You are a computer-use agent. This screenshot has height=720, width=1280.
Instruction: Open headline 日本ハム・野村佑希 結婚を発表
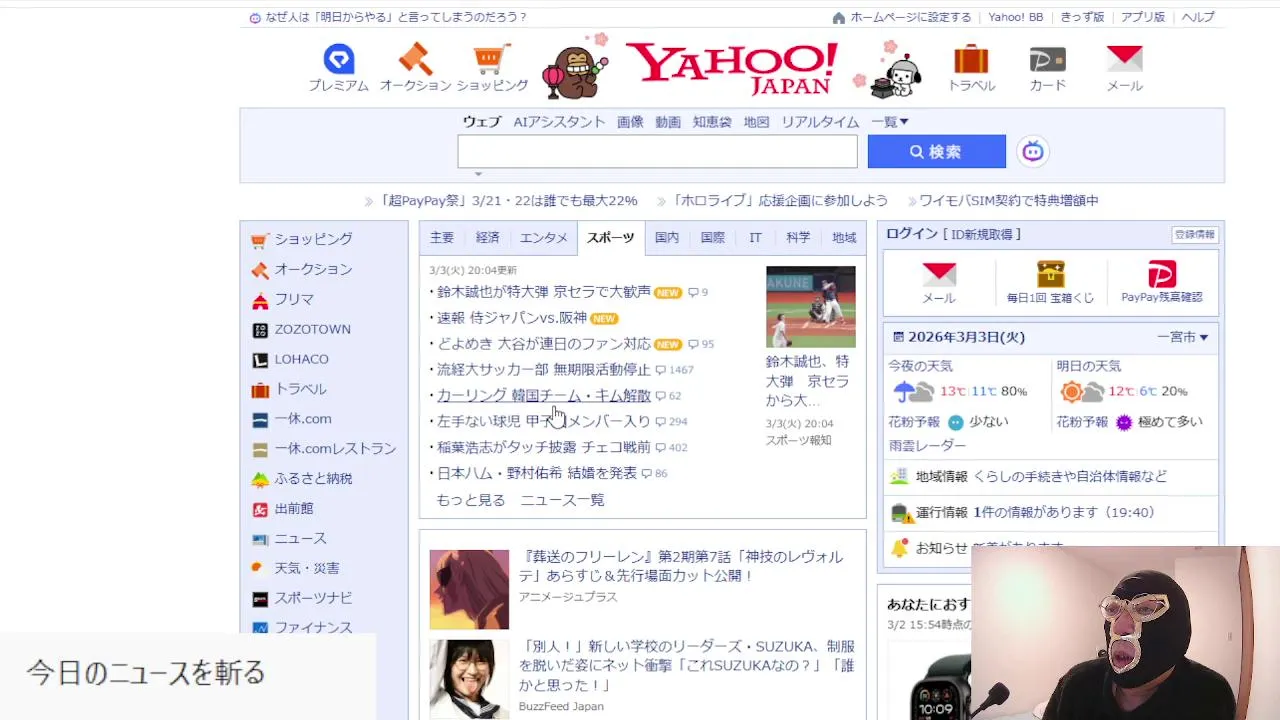point(537,473)
